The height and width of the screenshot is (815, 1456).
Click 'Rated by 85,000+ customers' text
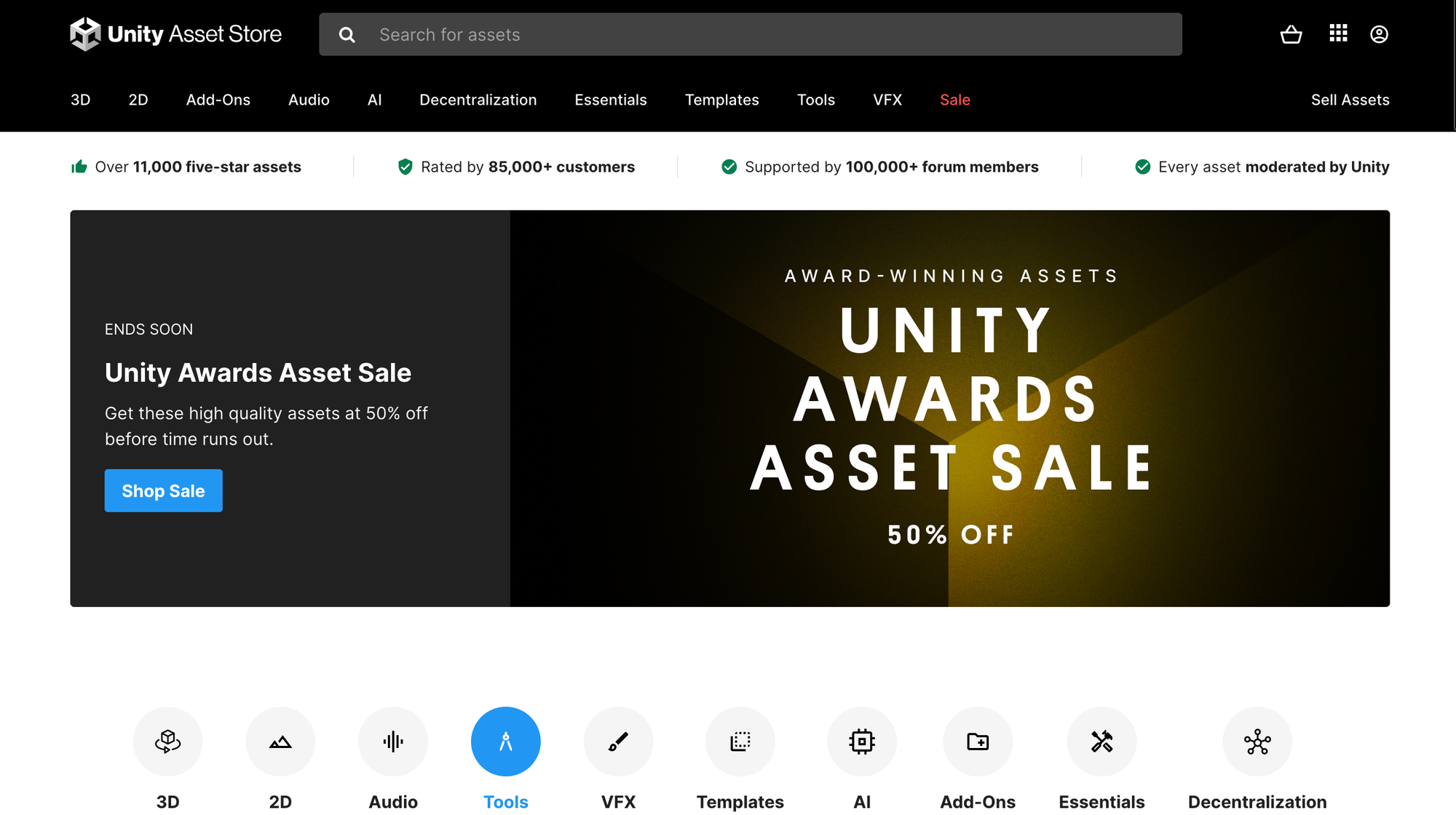coord(528,167)
